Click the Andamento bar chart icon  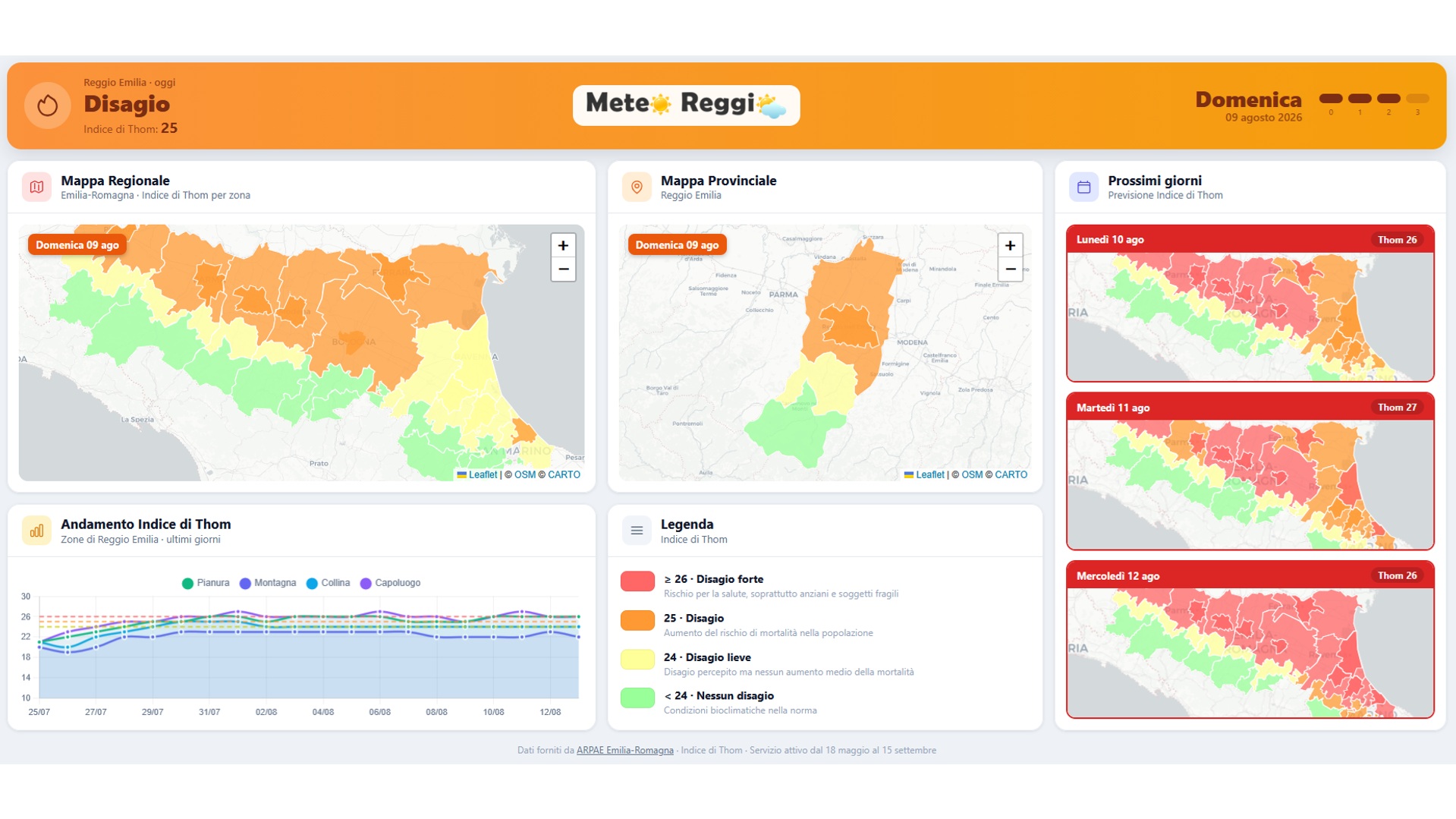[x=36, y=531]
